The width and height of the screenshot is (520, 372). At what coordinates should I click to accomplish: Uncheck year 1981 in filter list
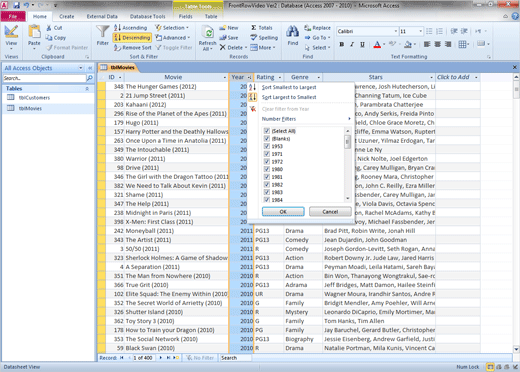pos(267,177)
